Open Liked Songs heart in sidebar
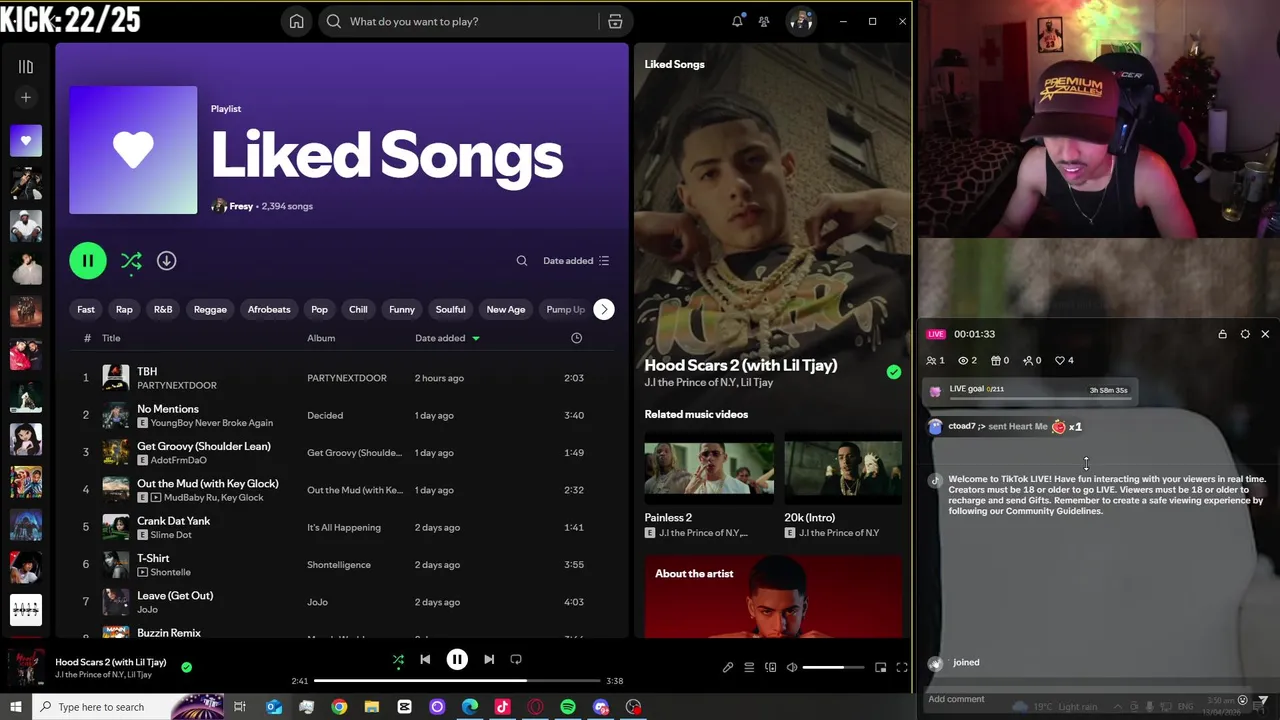The image size is (1280, 720). click(x=26, y=141)
